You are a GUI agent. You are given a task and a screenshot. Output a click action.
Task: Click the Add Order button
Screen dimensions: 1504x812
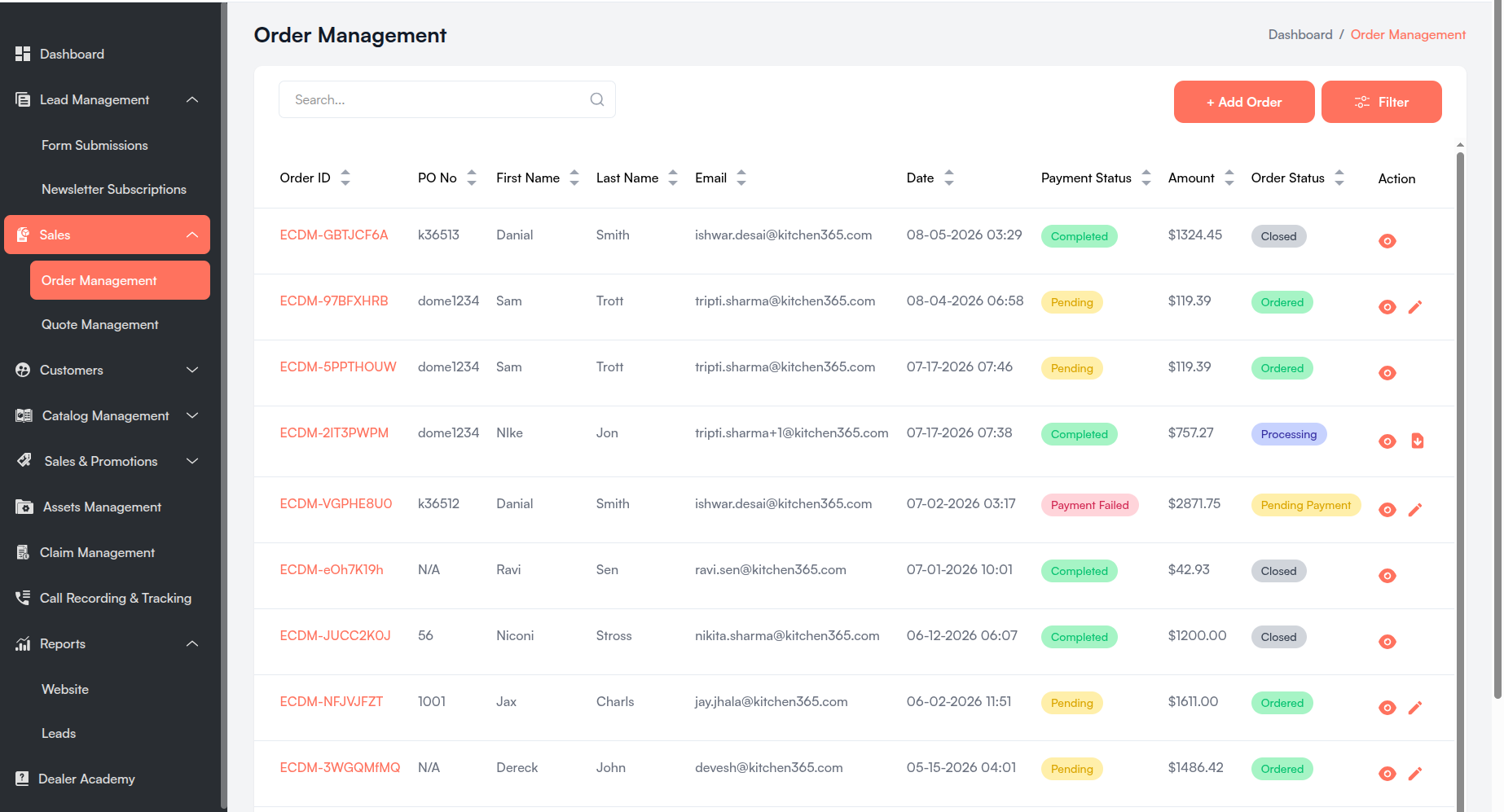coord(1244,102)
